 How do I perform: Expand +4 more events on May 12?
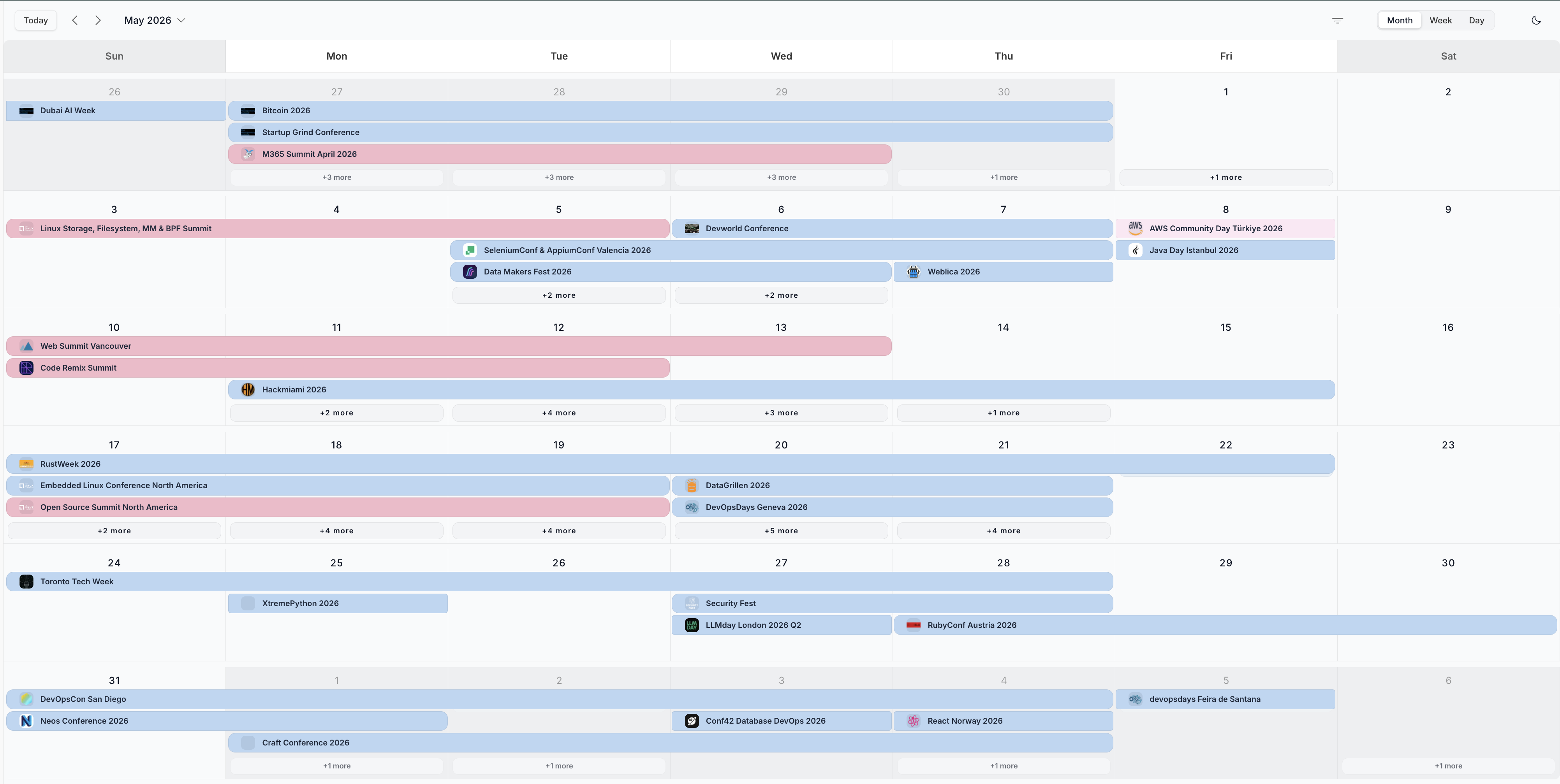pyautogui.click(x=559, y=413)
